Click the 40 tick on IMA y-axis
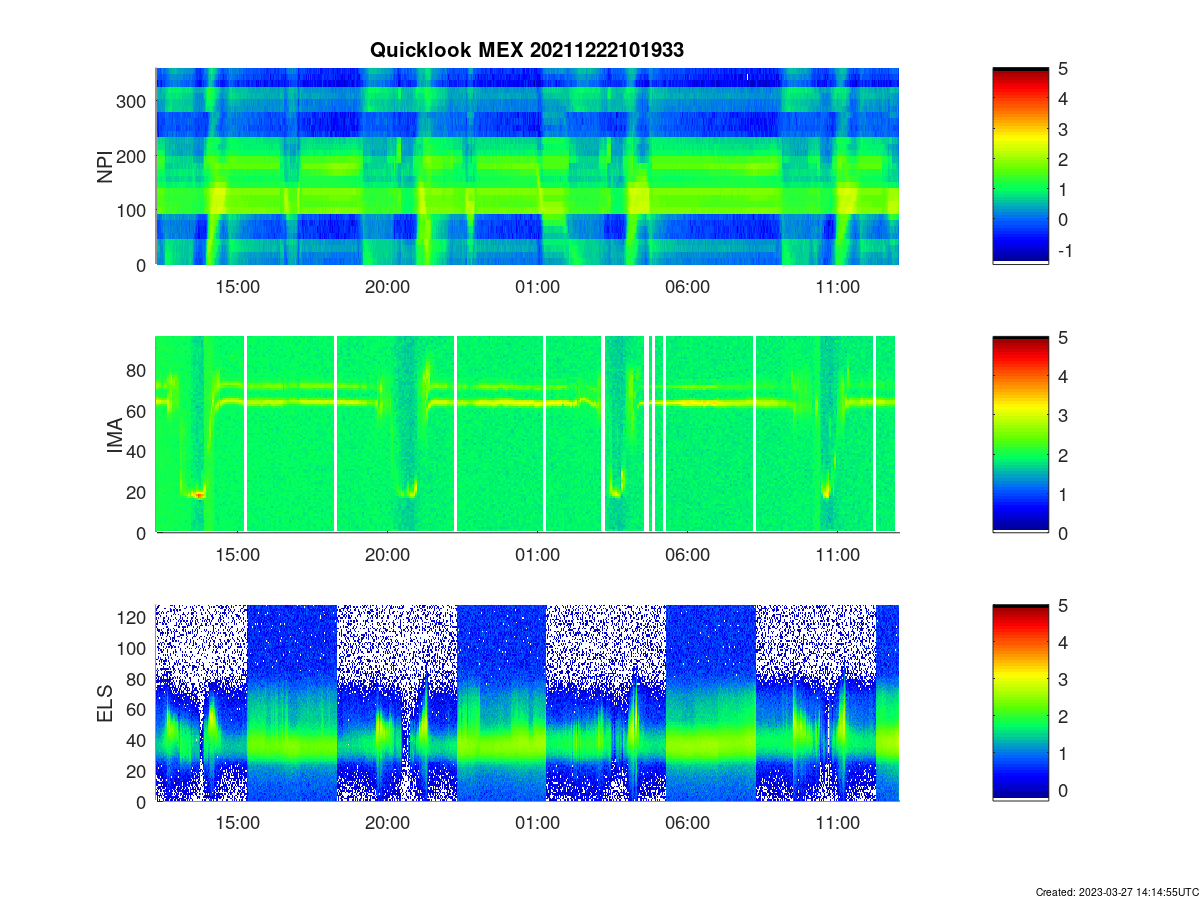The image size is (1200, 900). tap(138, 451)
